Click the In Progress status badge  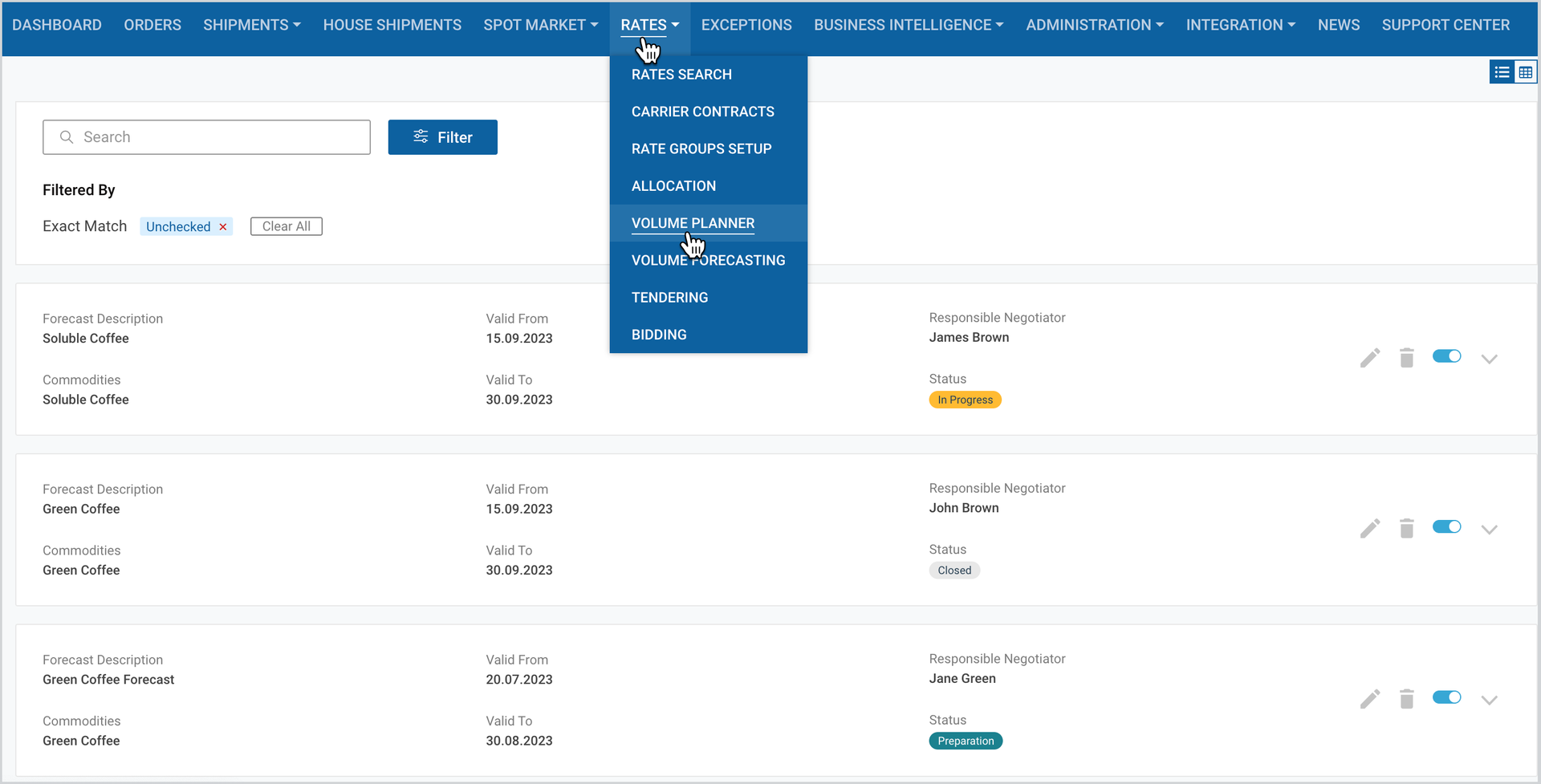coord(965,400)
